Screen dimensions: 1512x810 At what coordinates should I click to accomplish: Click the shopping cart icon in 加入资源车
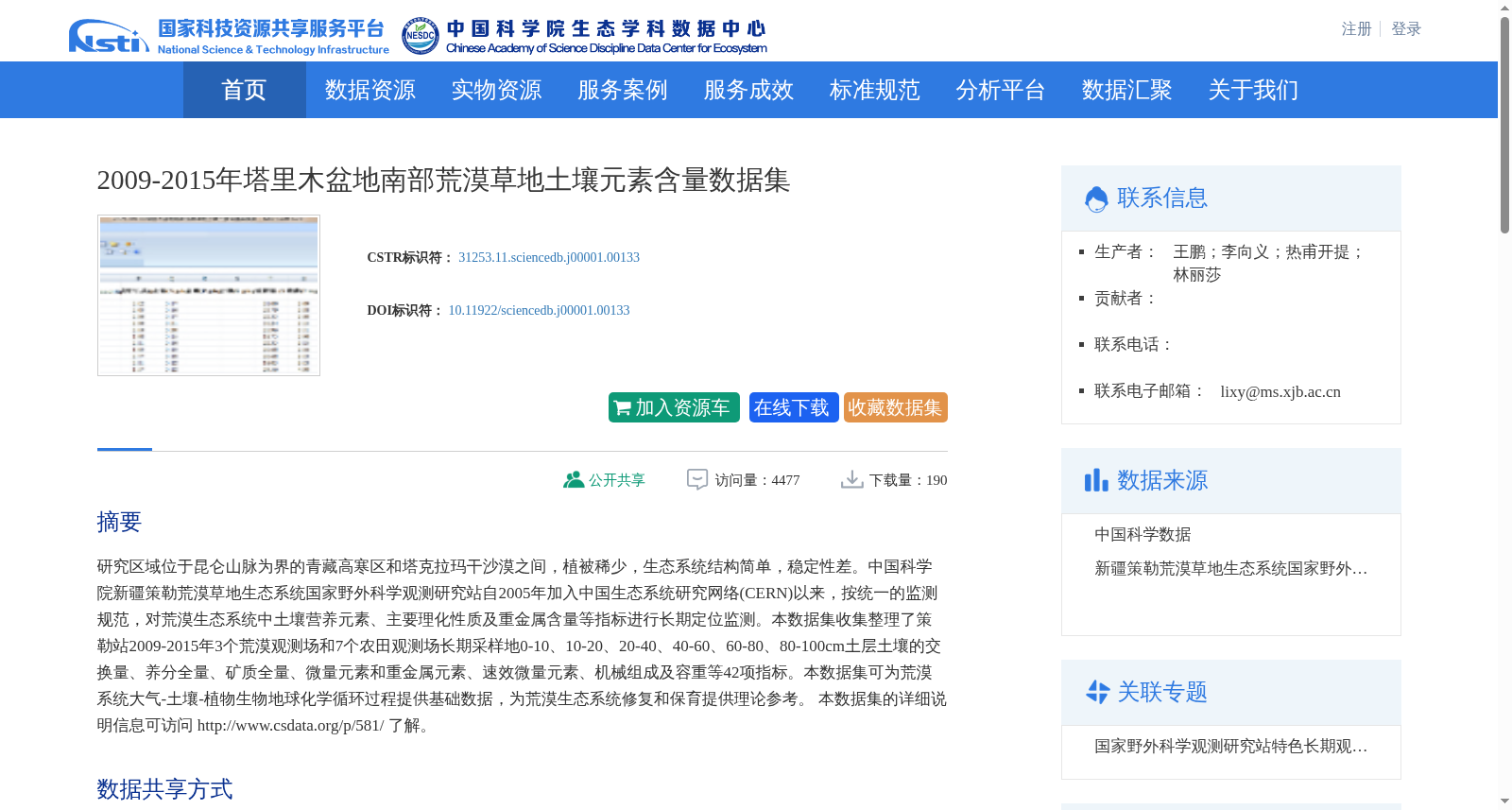pyautogui.click(x=622, y=408)
